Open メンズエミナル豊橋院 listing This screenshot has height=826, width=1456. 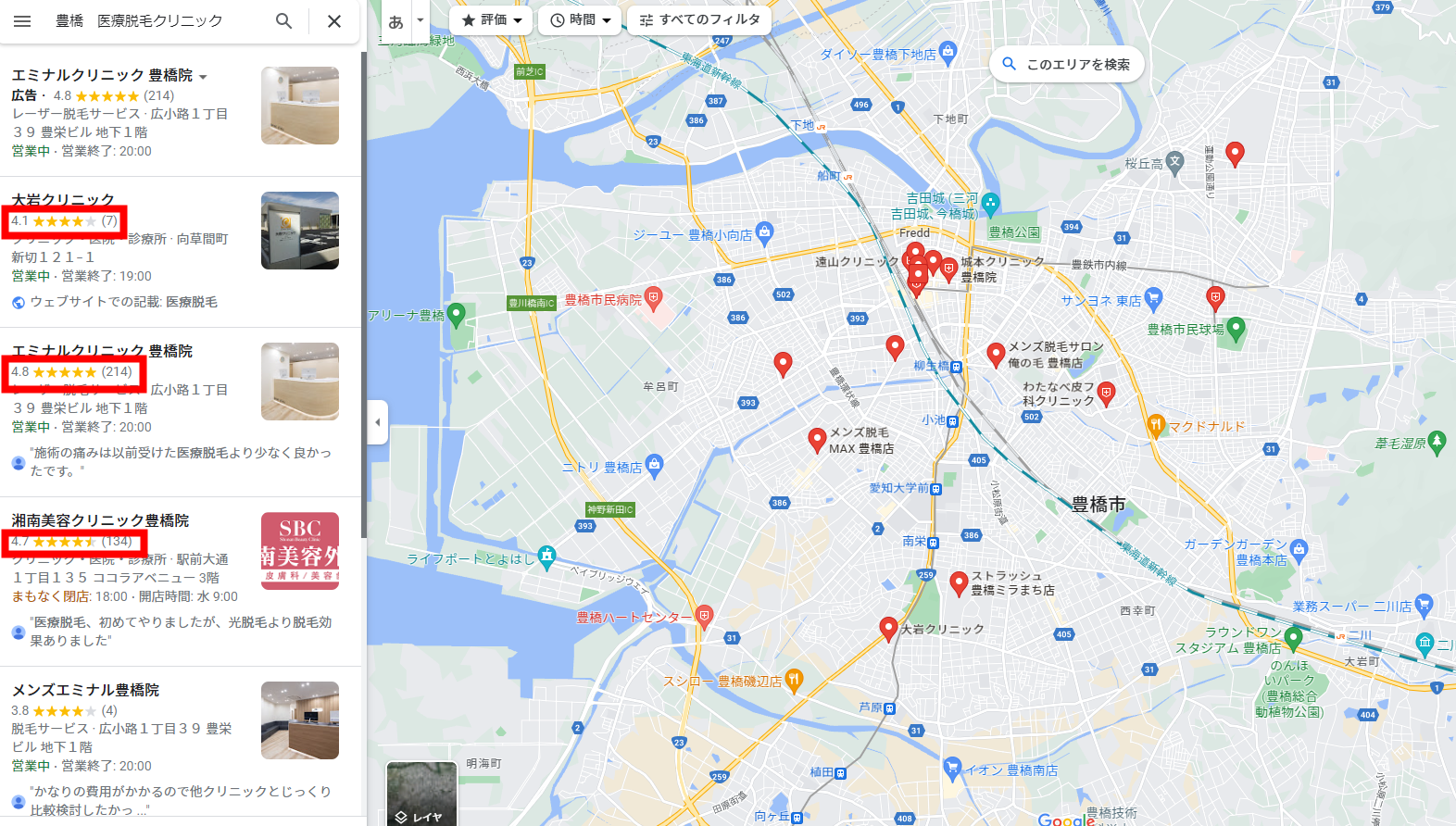point(85,690)
